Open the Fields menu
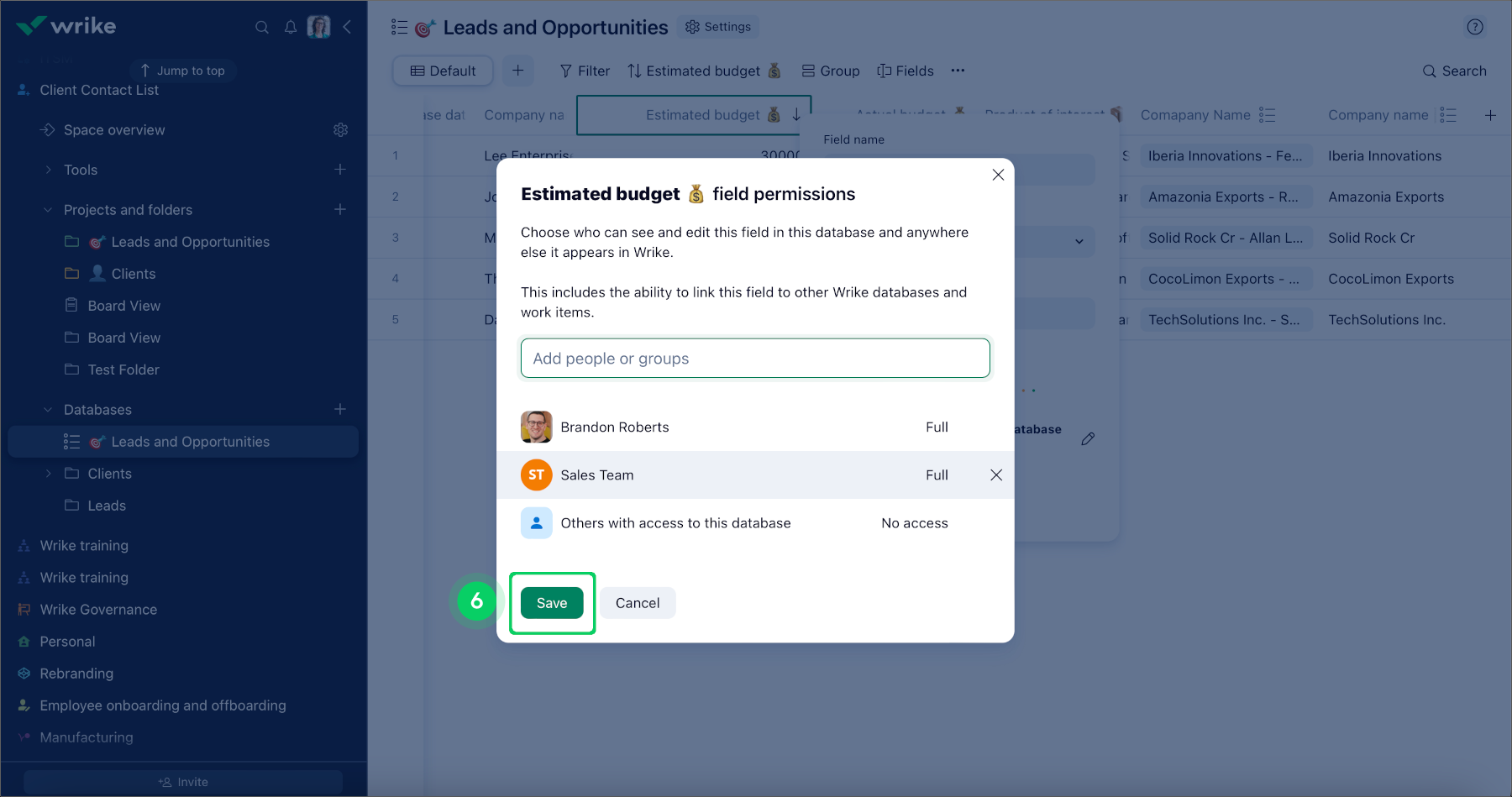This screenshot has width=1512, height=797. (906, 71)
